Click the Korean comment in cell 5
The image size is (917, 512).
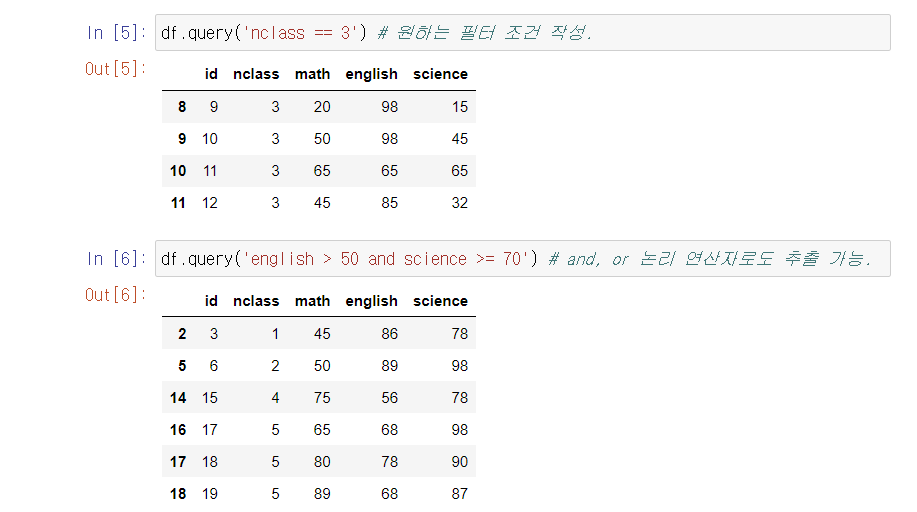click(x=485, y=33)
